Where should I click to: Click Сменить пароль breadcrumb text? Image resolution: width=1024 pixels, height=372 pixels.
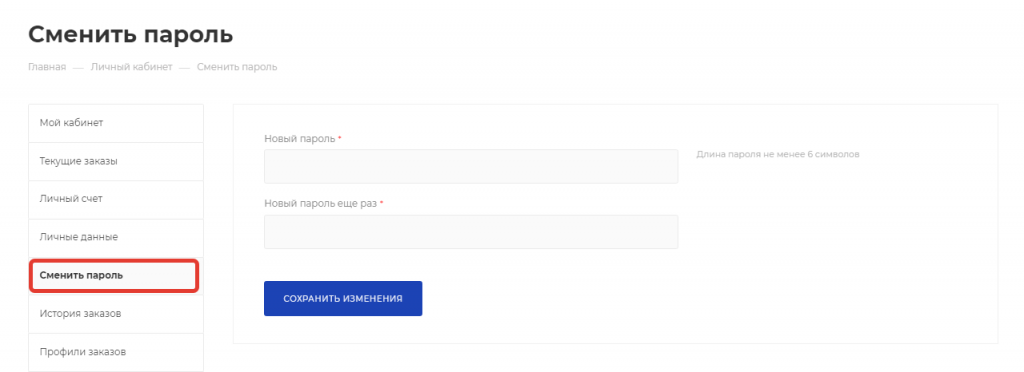(237, 67)
